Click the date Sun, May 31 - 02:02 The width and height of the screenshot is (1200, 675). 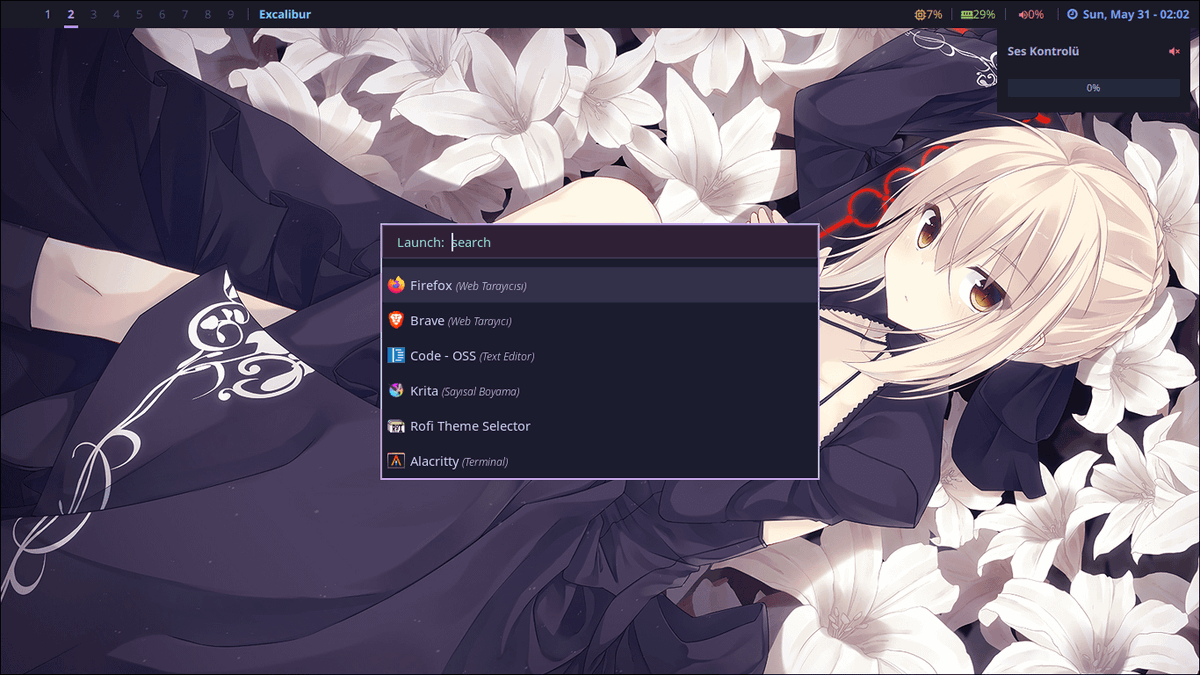point(1136,14)
